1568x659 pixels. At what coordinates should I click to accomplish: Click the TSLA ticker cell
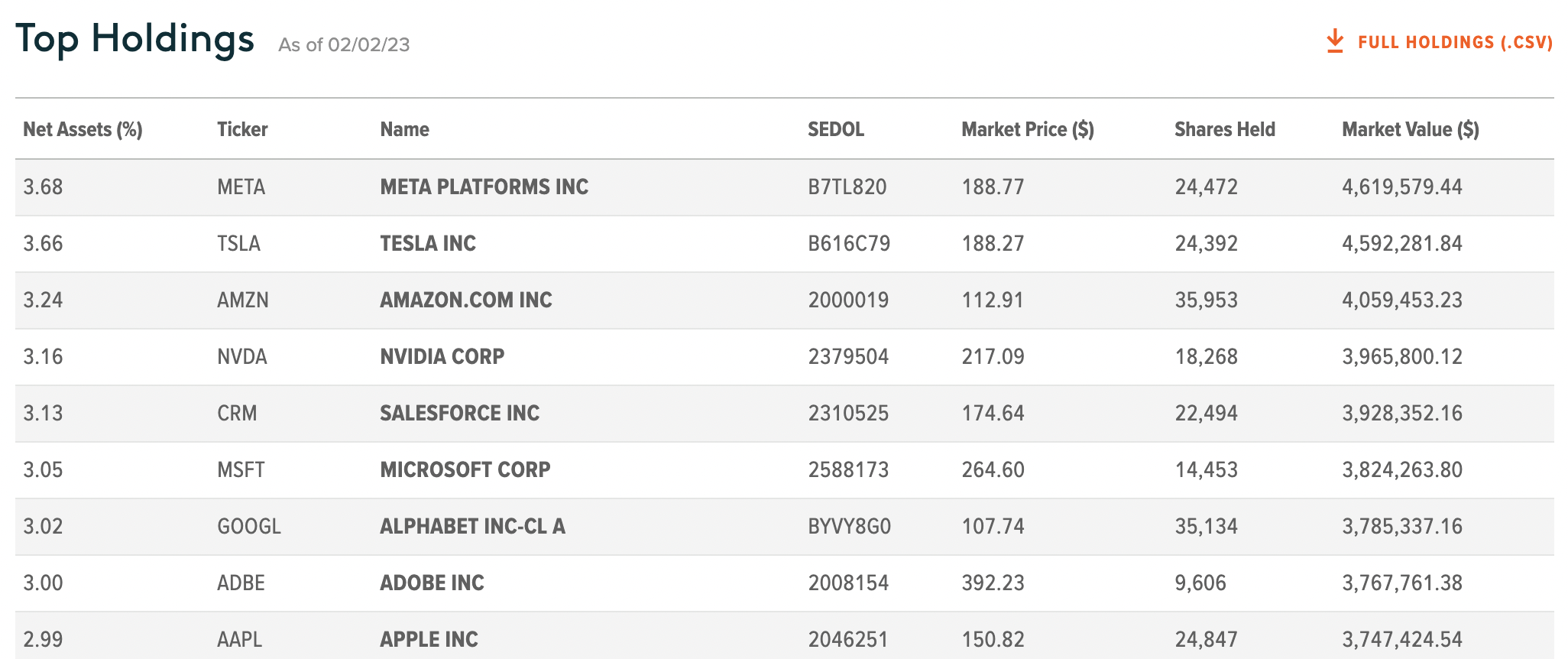(x=239, y=243)
